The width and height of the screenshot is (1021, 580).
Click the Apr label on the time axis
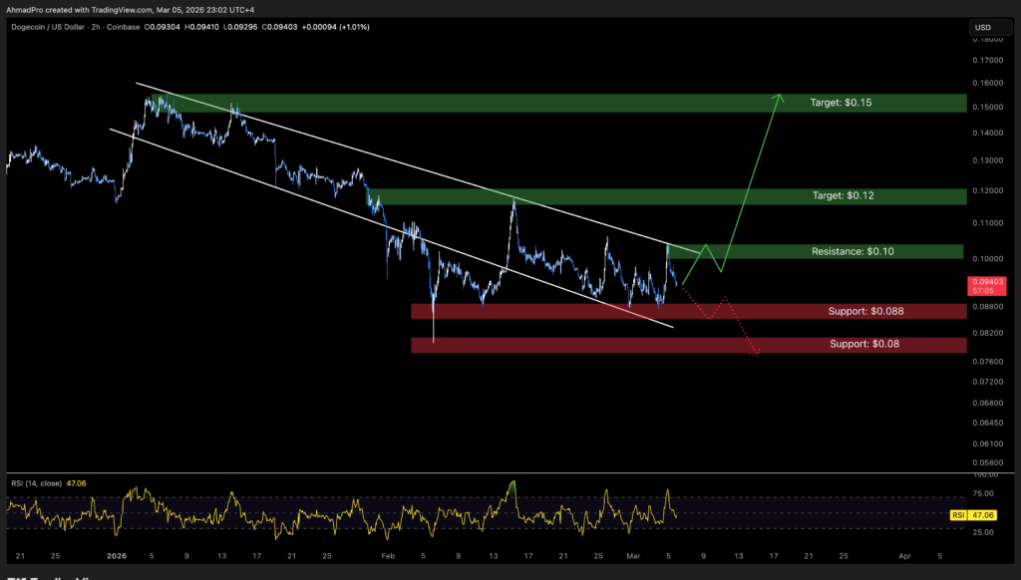[x=904, y=555]
